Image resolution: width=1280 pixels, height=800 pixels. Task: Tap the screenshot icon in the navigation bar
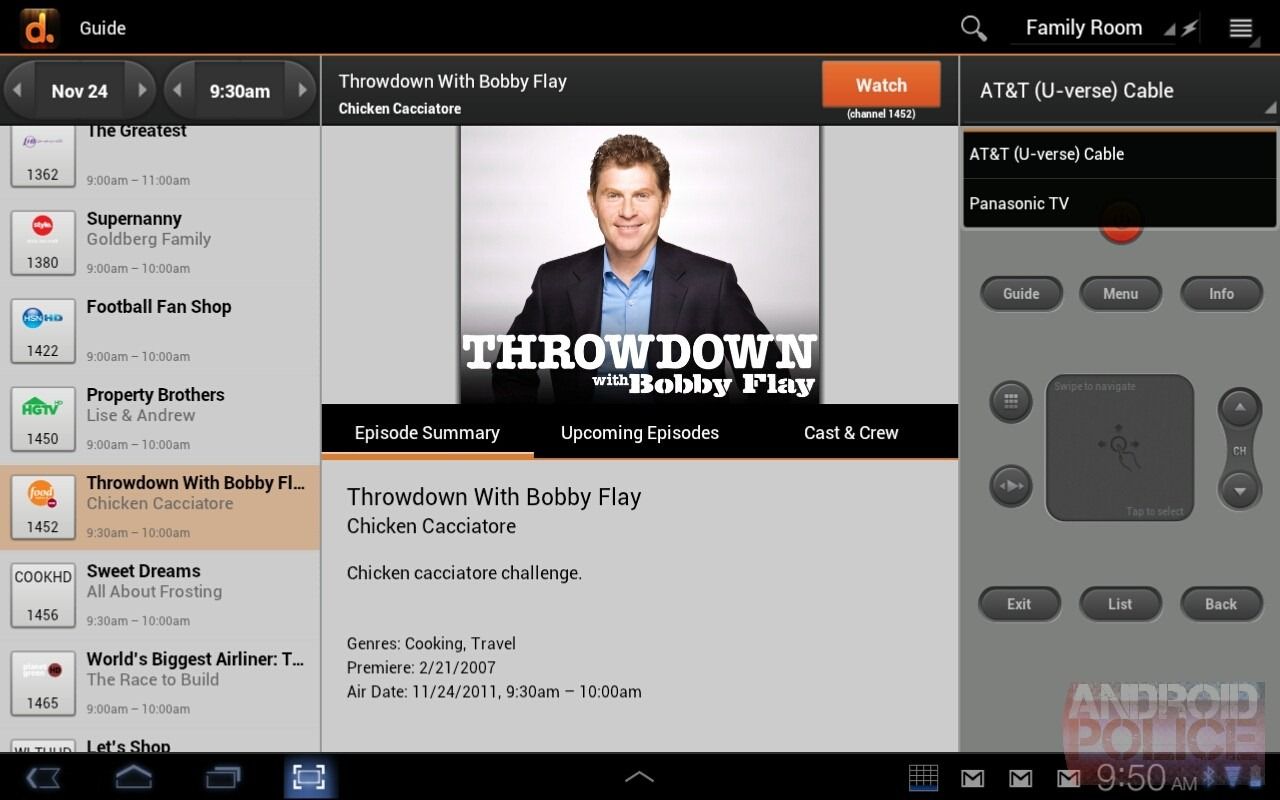[x=308, y=776]
